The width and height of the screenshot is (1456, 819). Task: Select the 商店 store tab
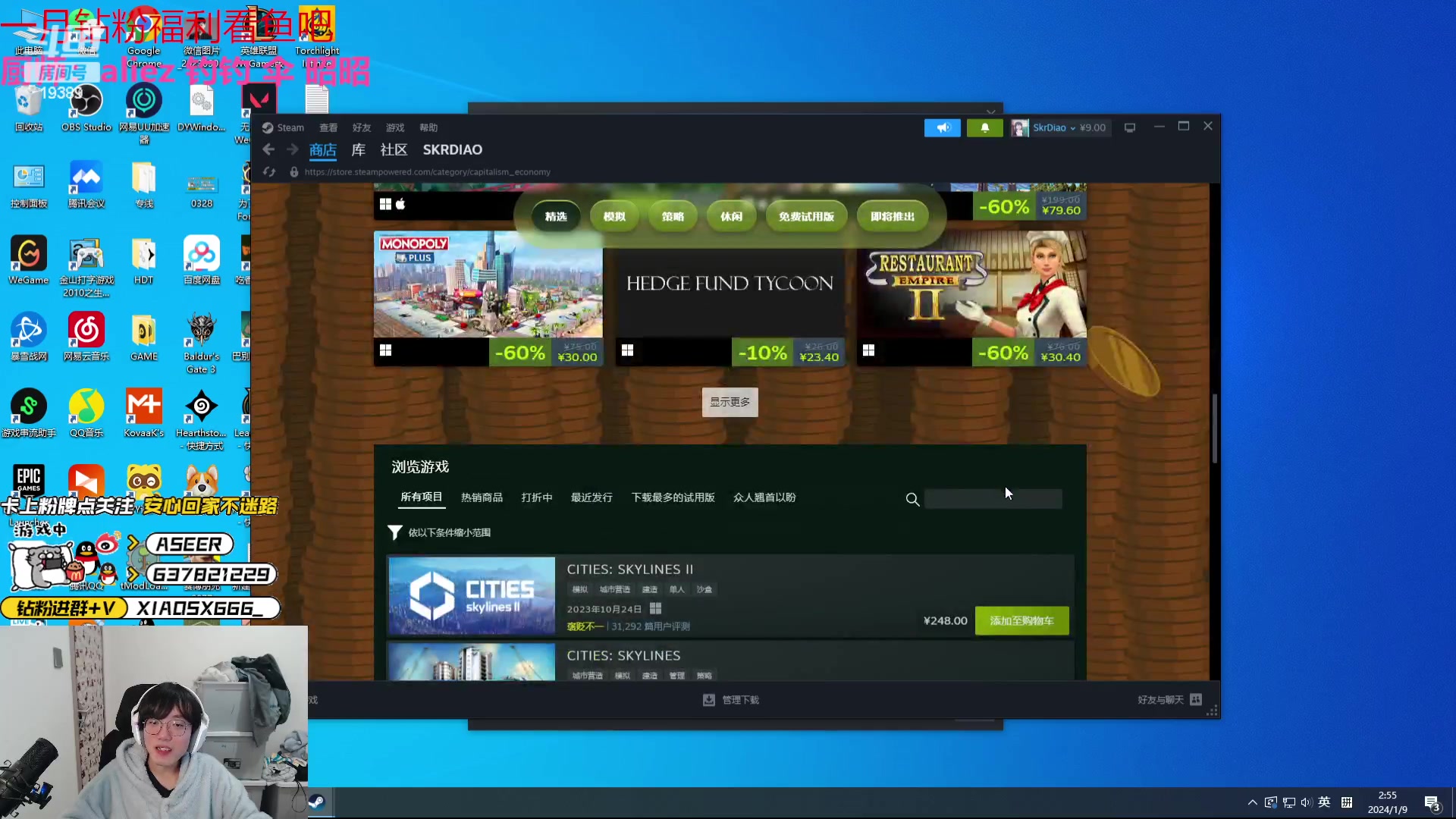click(322, 149)
